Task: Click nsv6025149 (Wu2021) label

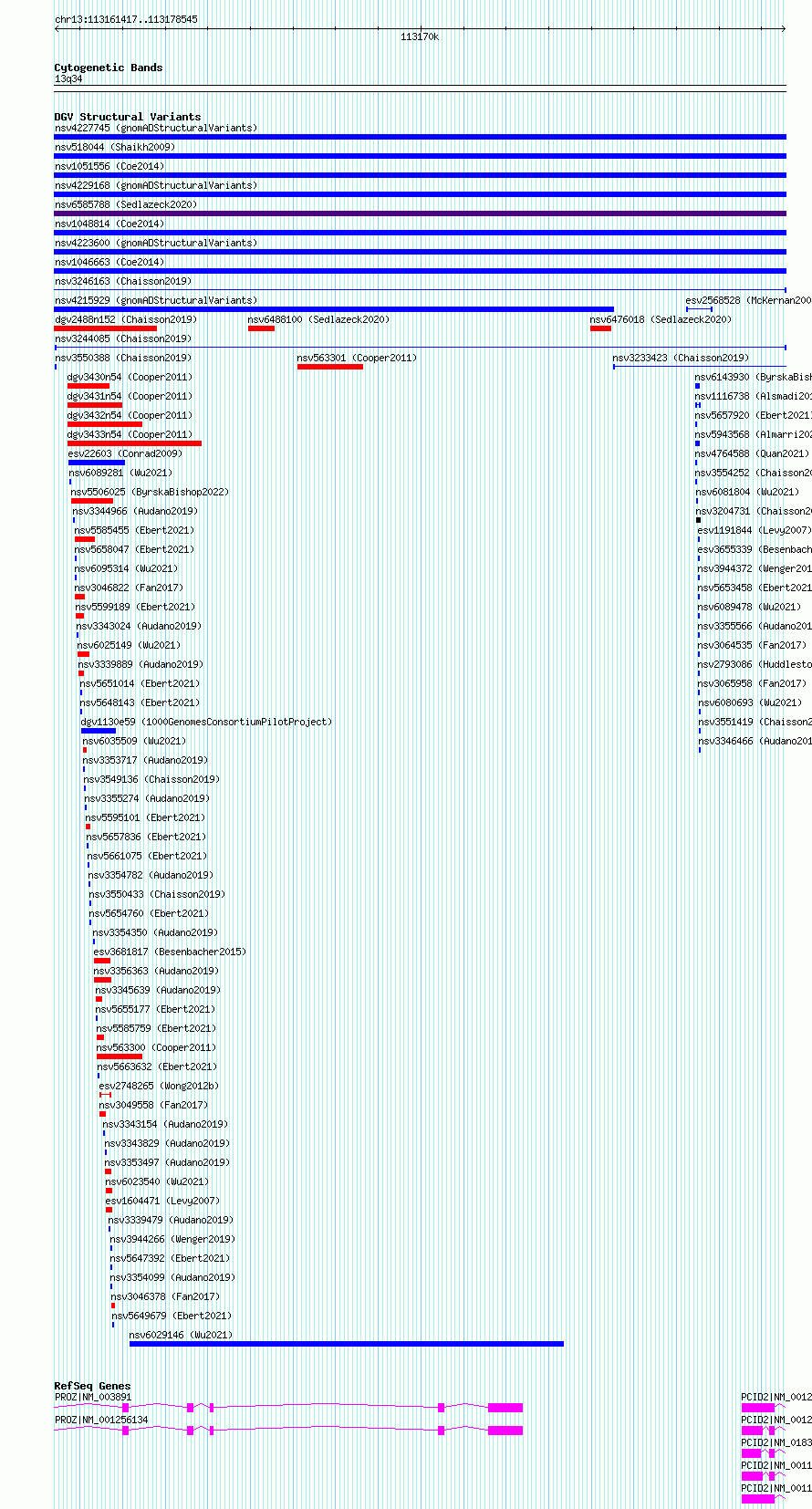Action: 129,645
